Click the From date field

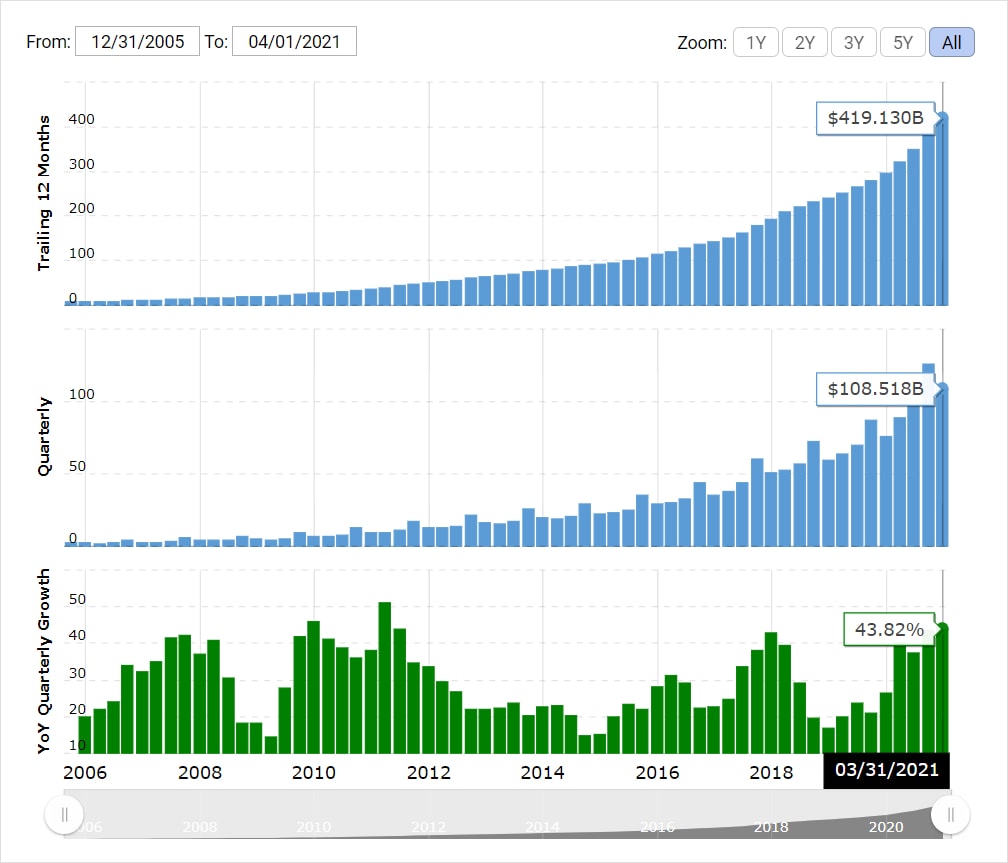[137, 42]
